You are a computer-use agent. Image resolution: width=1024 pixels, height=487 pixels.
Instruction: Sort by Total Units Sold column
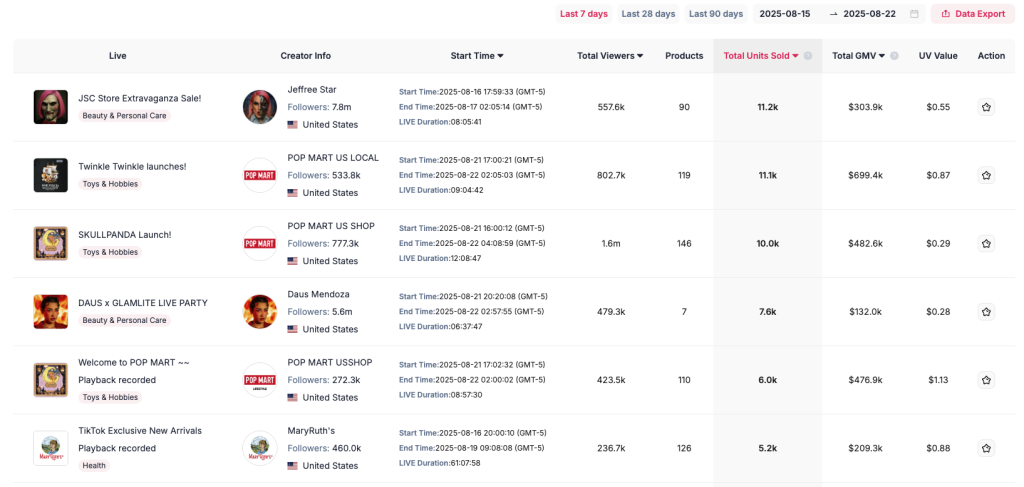point(762,56)
